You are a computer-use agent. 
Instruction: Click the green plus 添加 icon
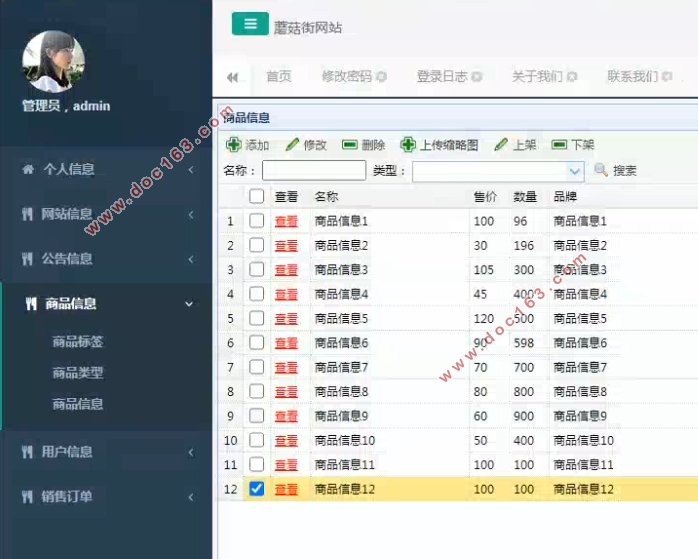[x=234, y=145]
